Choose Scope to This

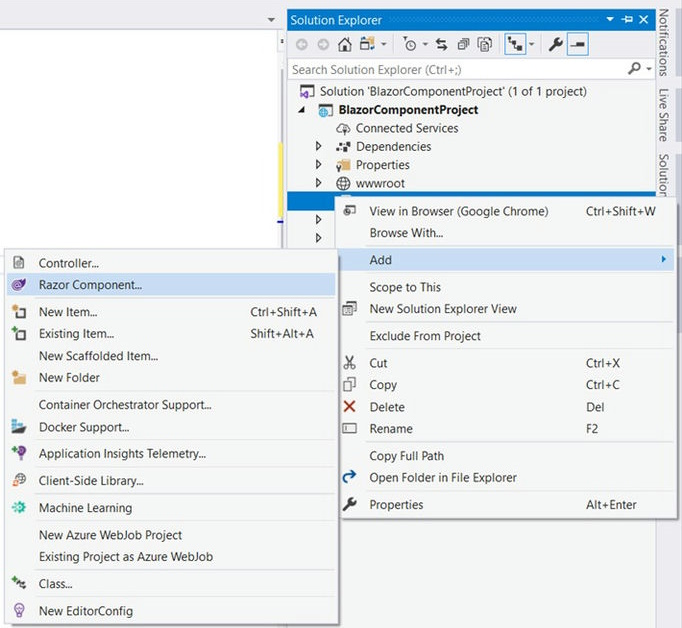click(507, 287)
